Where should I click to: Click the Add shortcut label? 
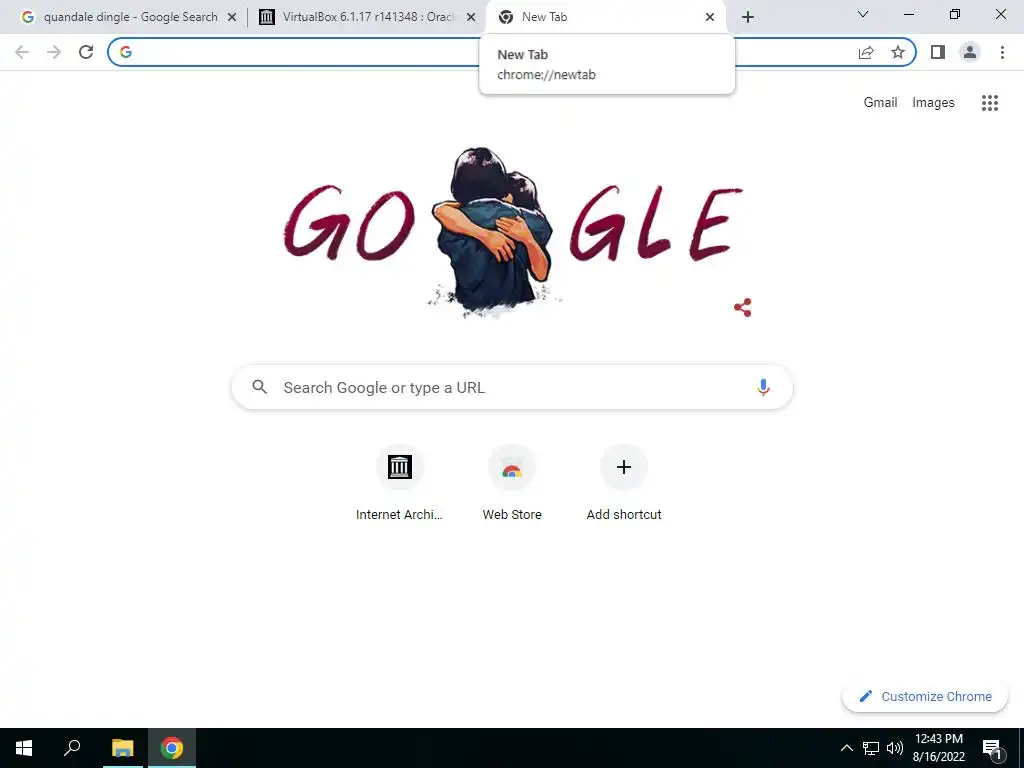point(624,515)
